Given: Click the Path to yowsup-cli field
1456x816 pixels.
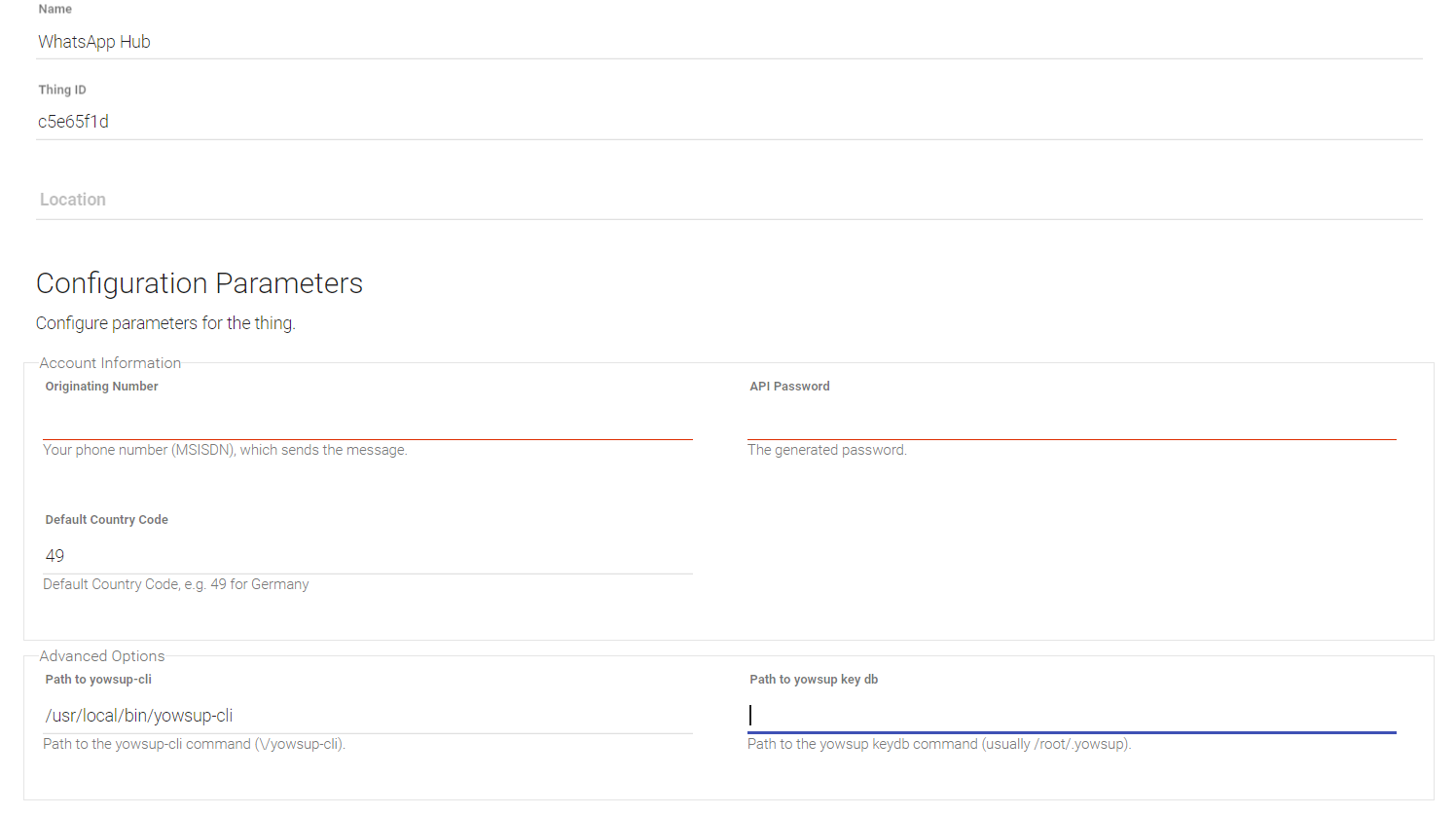Looking at the screenshot, I should (x=368, y=716).
